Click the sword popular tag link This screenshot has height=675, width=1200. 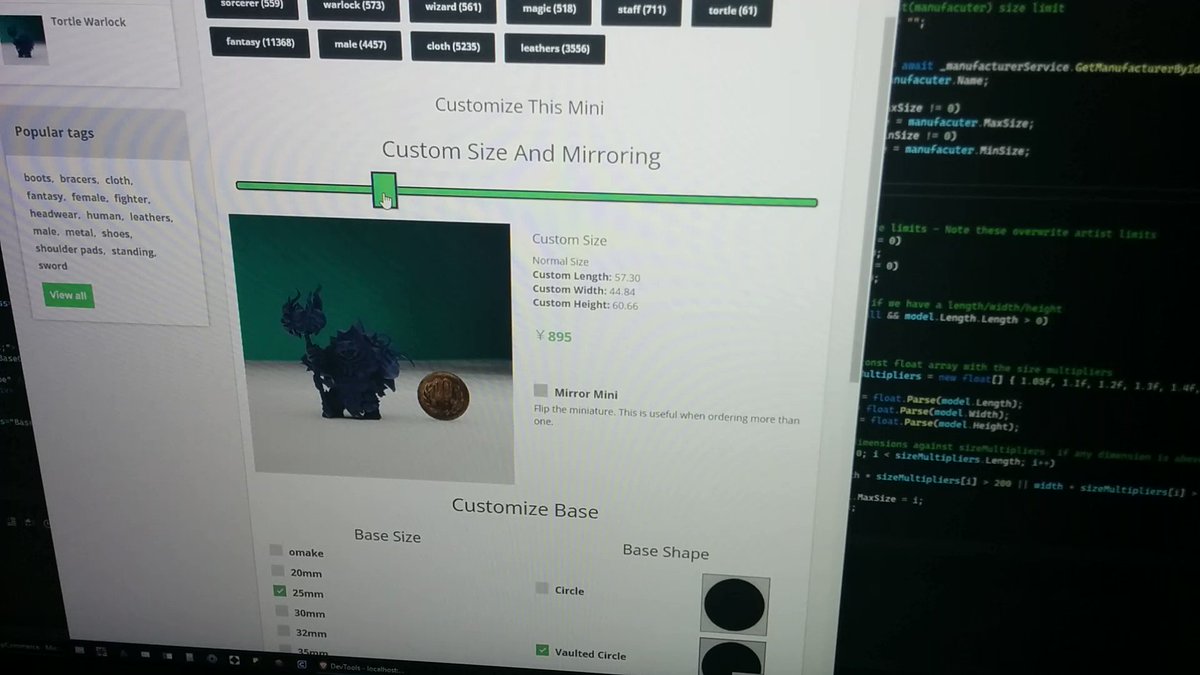(53, 266)
